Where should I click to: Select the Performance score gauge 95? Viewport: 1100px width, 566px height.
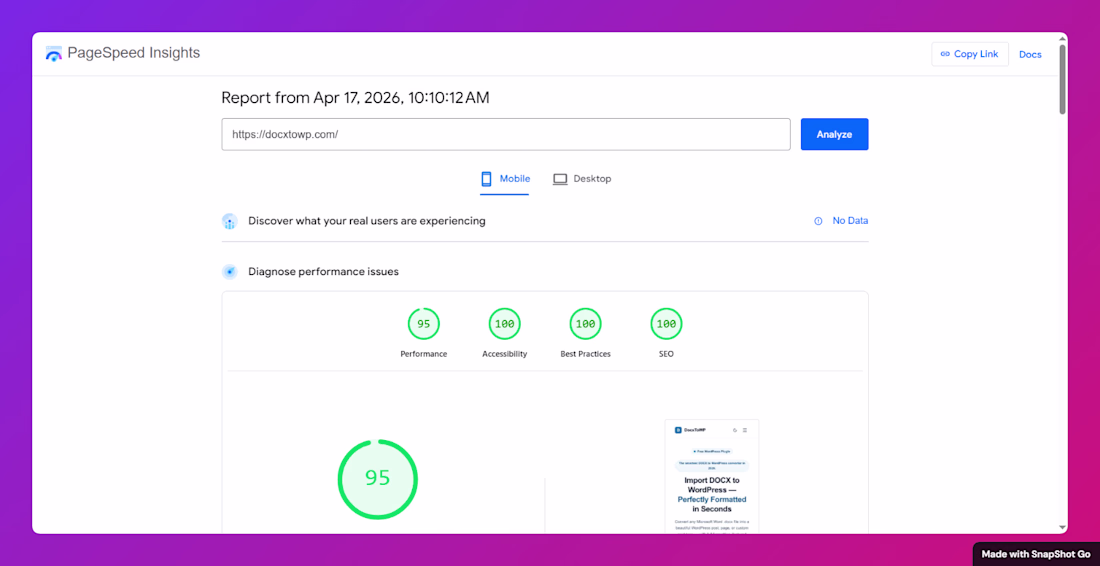point(424,324)
